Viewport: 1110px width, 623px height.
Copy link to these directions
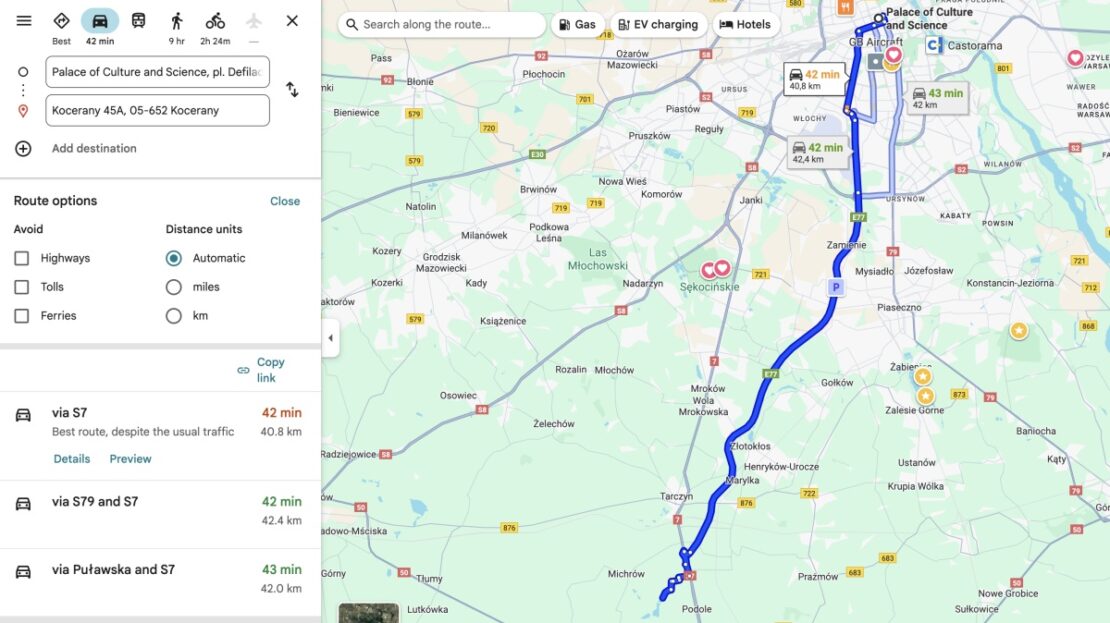tap(261, 370)
